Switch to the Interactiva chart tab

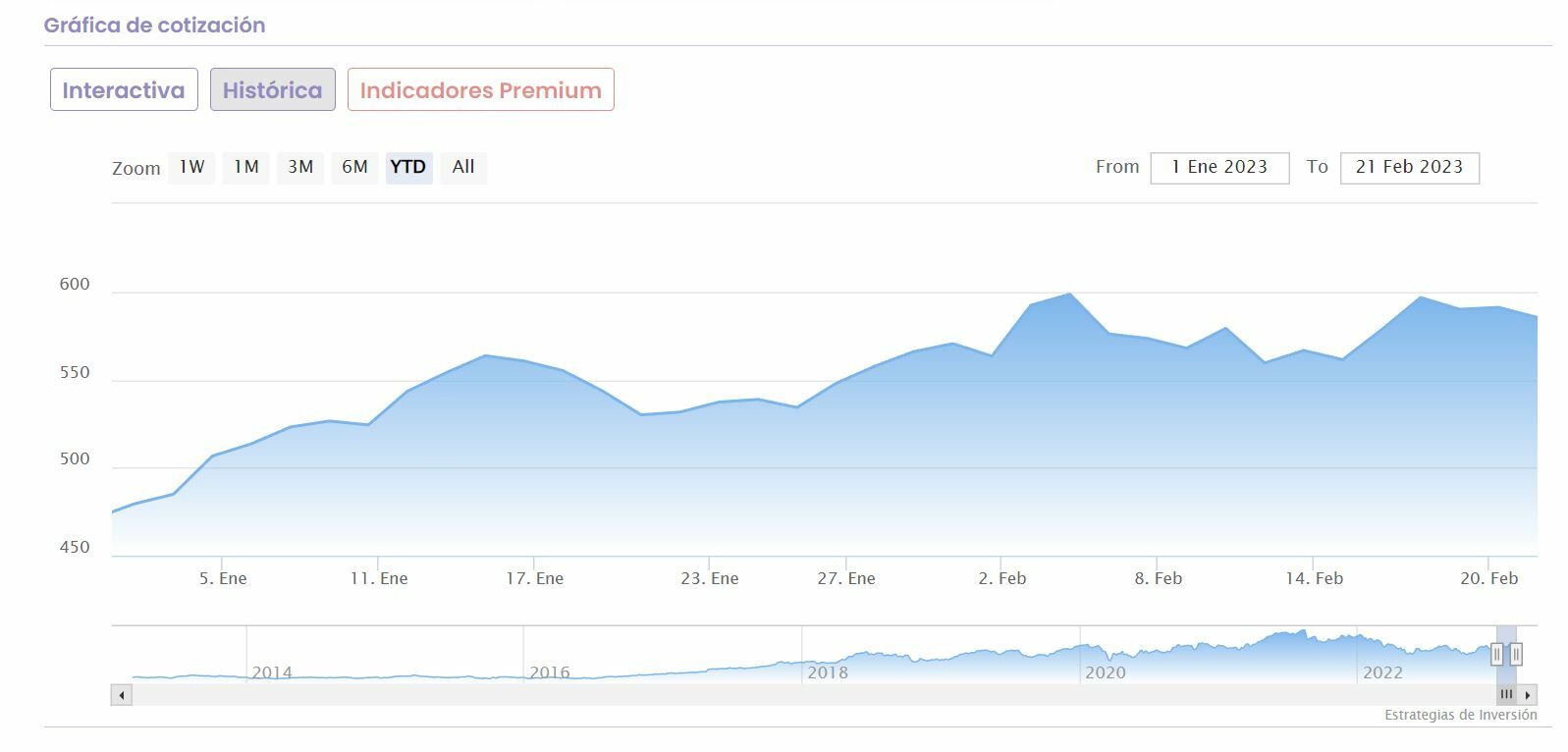tap(124, 90)
